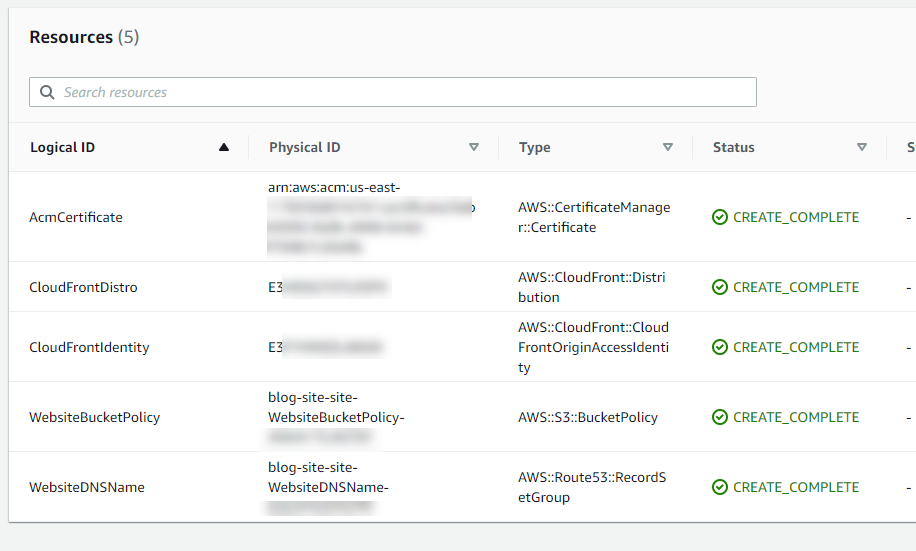Click the AcmCertificate green checkmark status icon
Screen dimensions: 916x551
(720, 217)
